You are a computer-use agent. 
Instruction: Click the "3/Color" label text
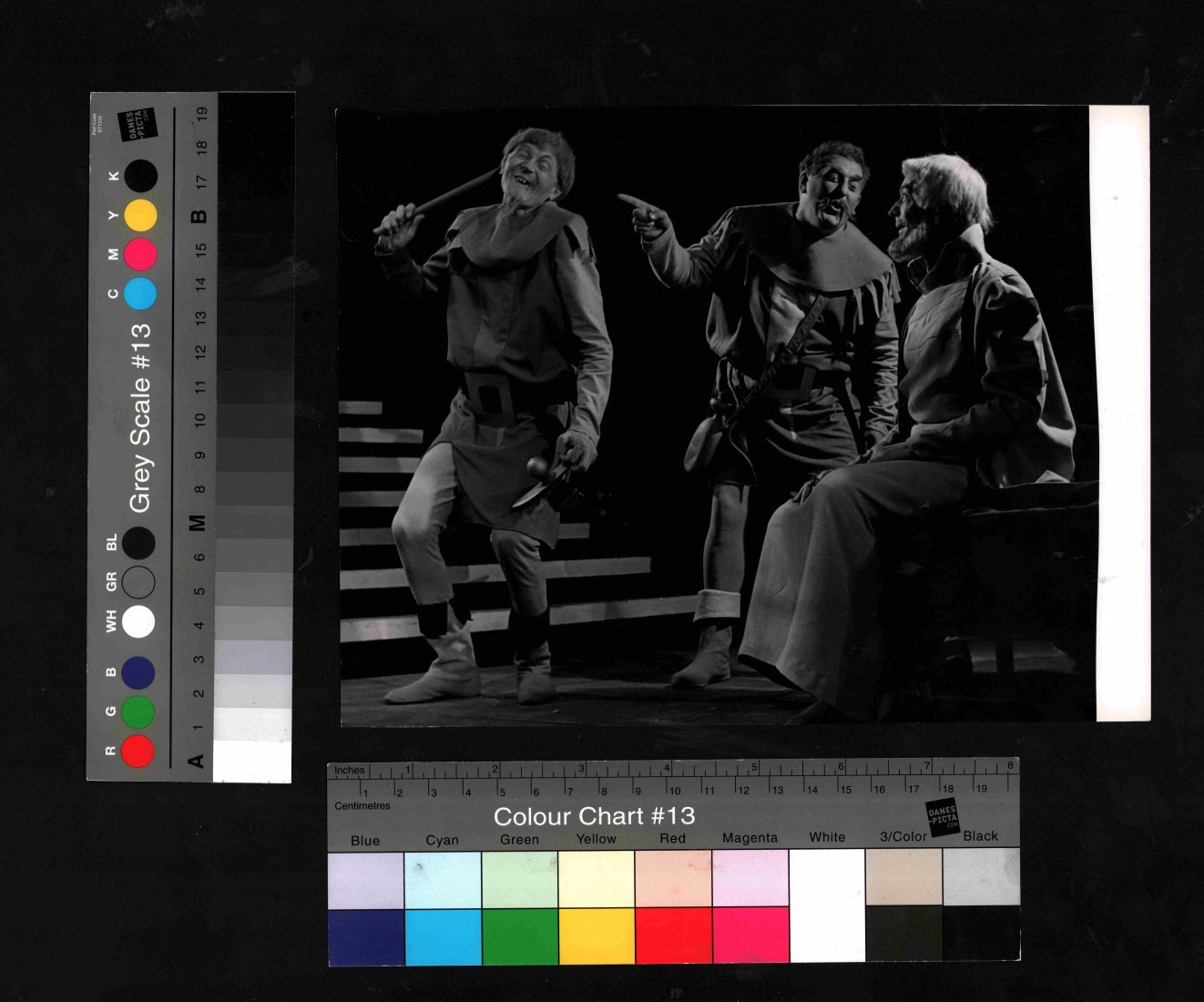pos(903,836)
